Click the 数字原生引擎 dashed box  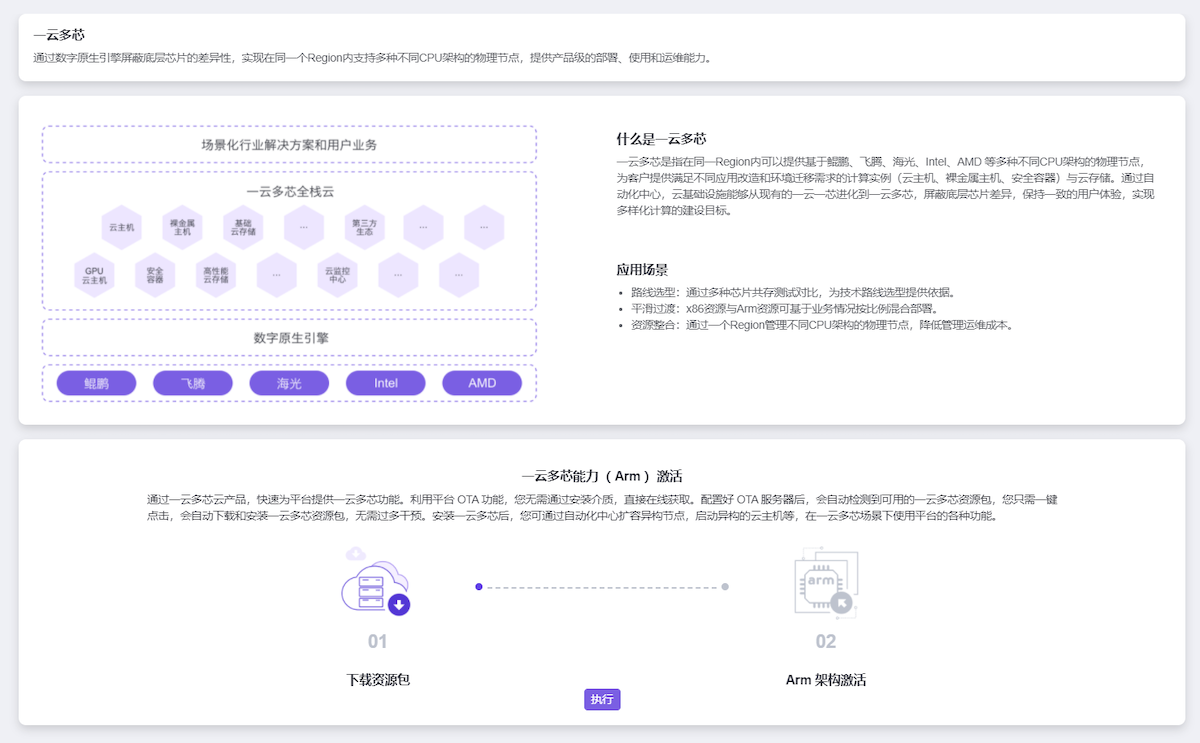coord(289,338)
